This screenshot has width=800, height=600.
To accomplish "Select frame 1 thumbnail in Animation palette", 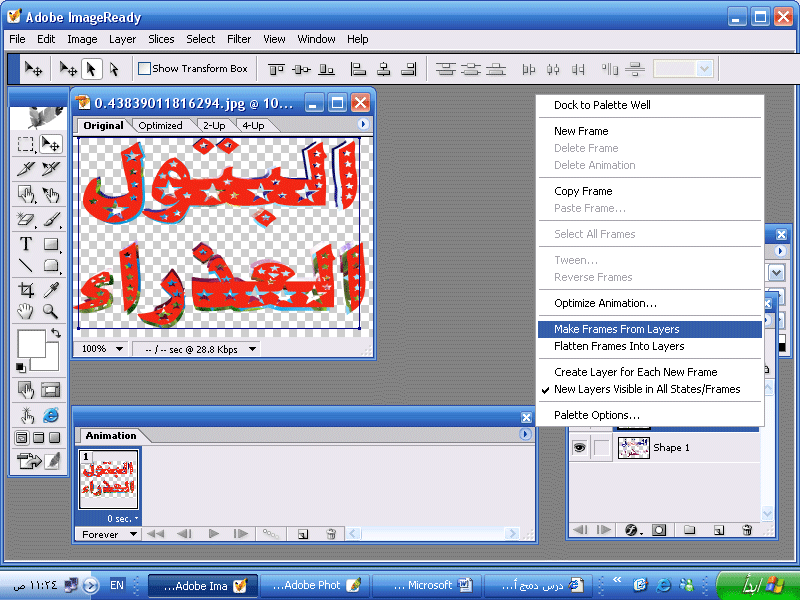I will pos(109,480).
